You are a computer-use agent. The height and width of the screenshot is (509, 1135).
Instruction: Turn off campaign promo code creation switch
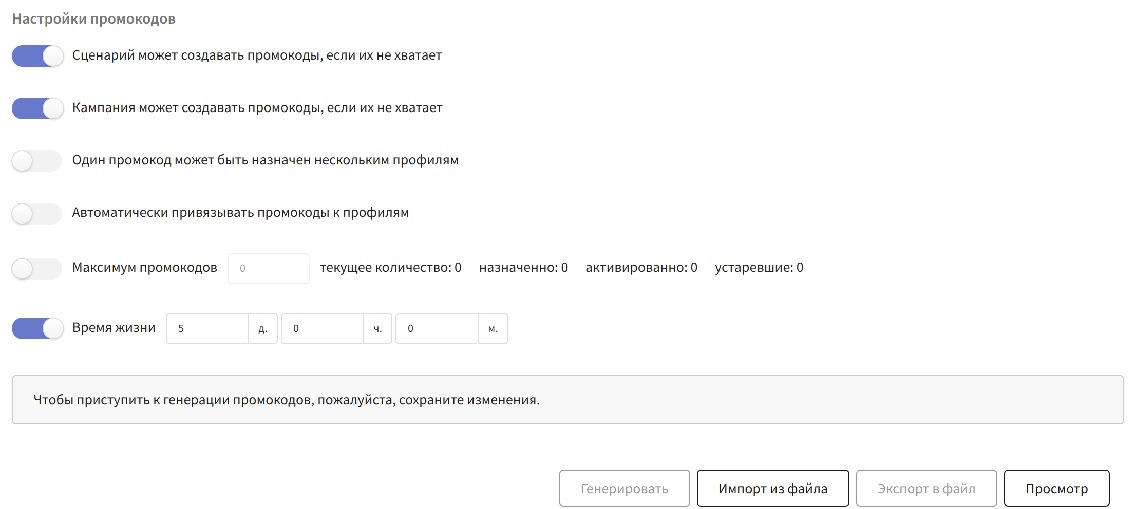coord(37,108)
